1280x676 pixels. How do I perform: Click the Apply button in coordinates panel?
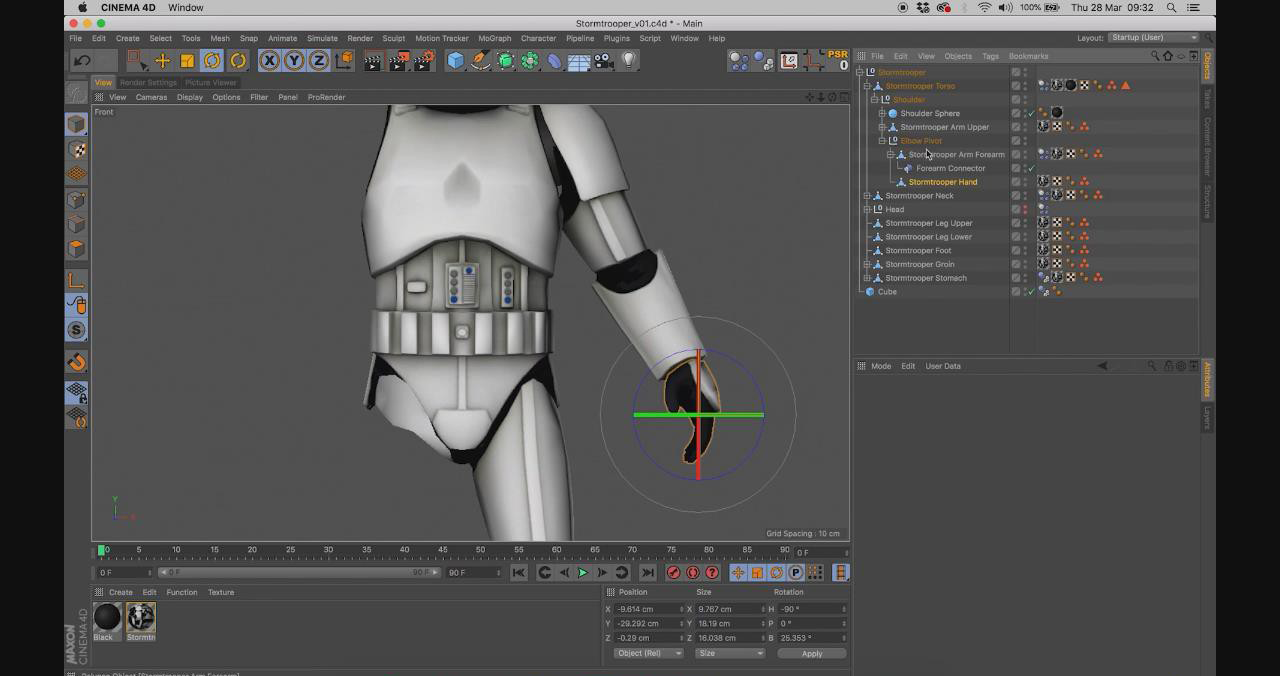tap(811, 653)
